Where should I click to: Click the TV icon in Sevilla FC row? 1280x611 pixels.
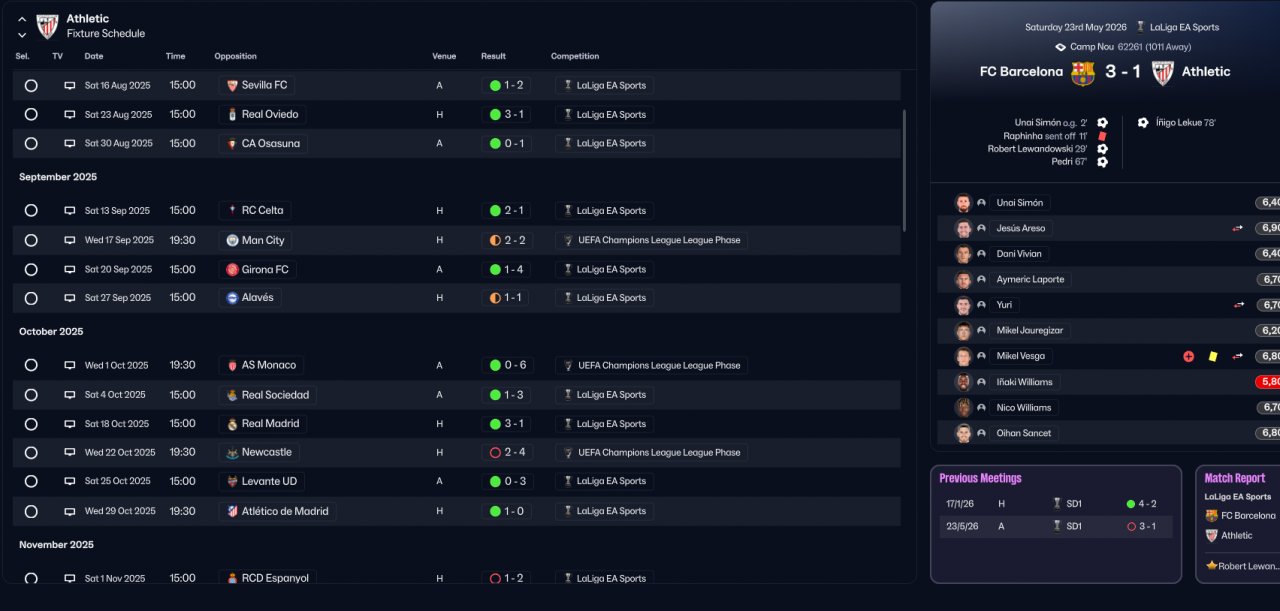(x=70, y=86)
